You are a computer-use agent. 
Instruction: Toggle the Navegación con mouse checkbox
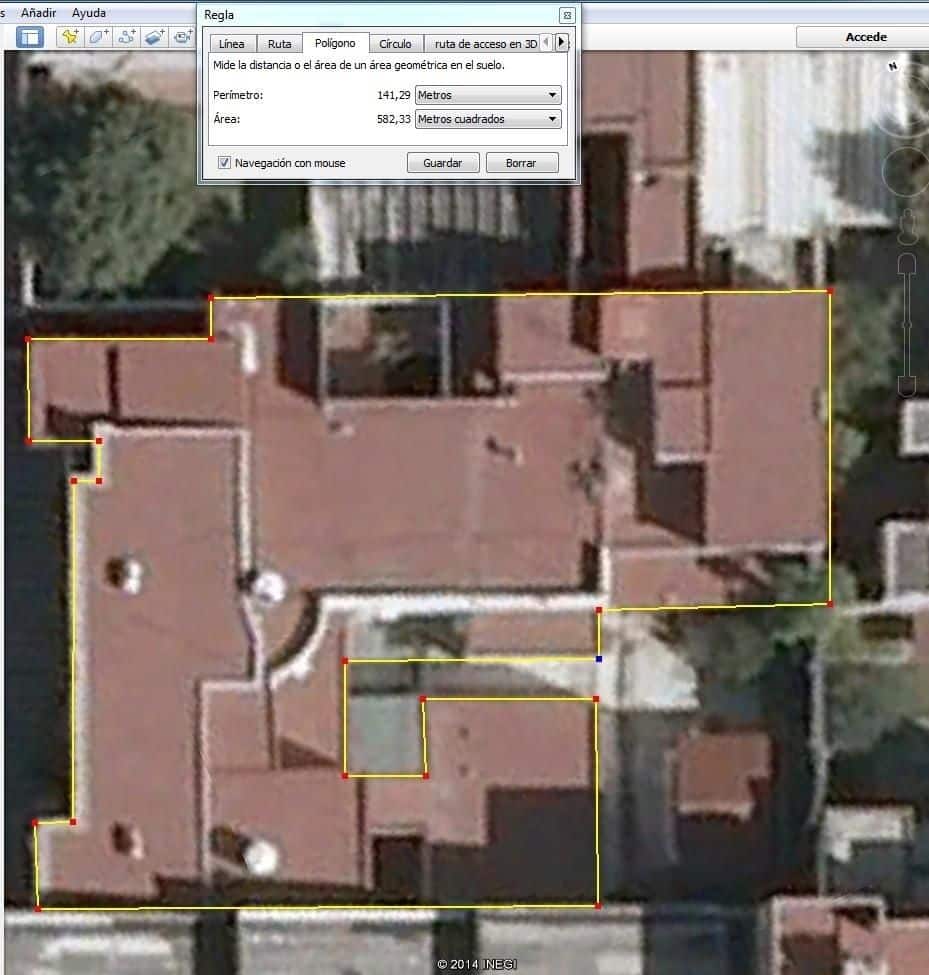tap(225, 162)
